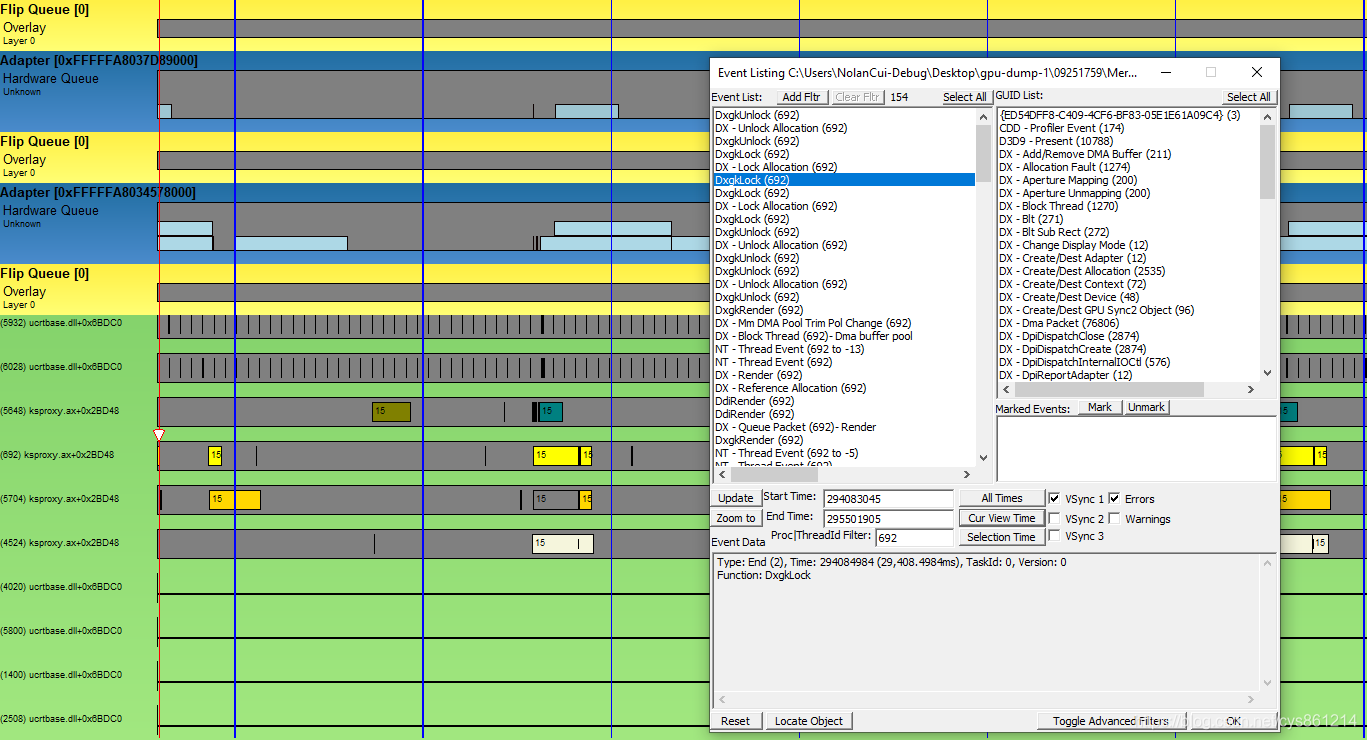Select DX - Queue Packet (692)- Render event
Image resolution: width=1367 pixels, height=740 pixels.
(796, 427)
